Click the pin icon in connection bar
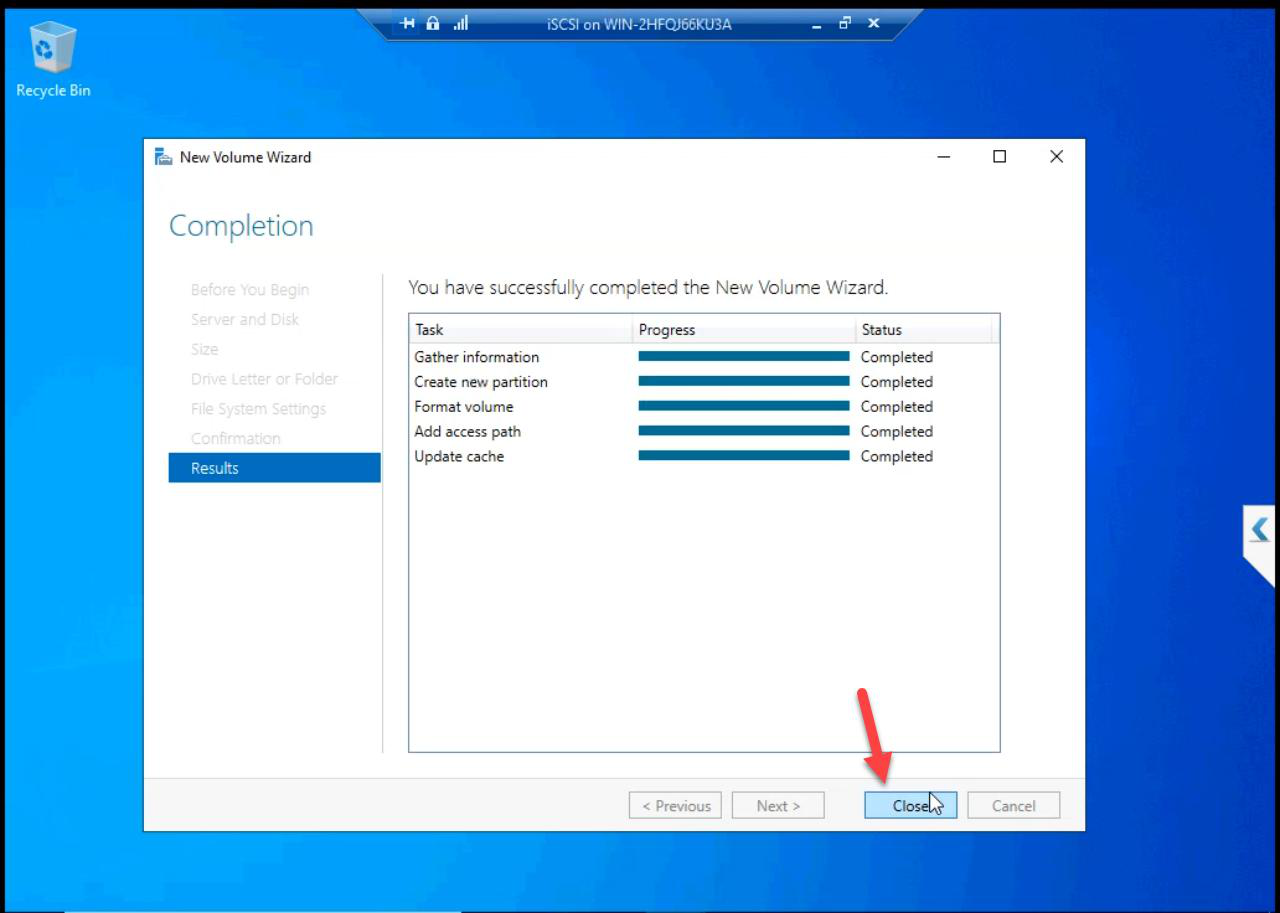 click(407, 23)
